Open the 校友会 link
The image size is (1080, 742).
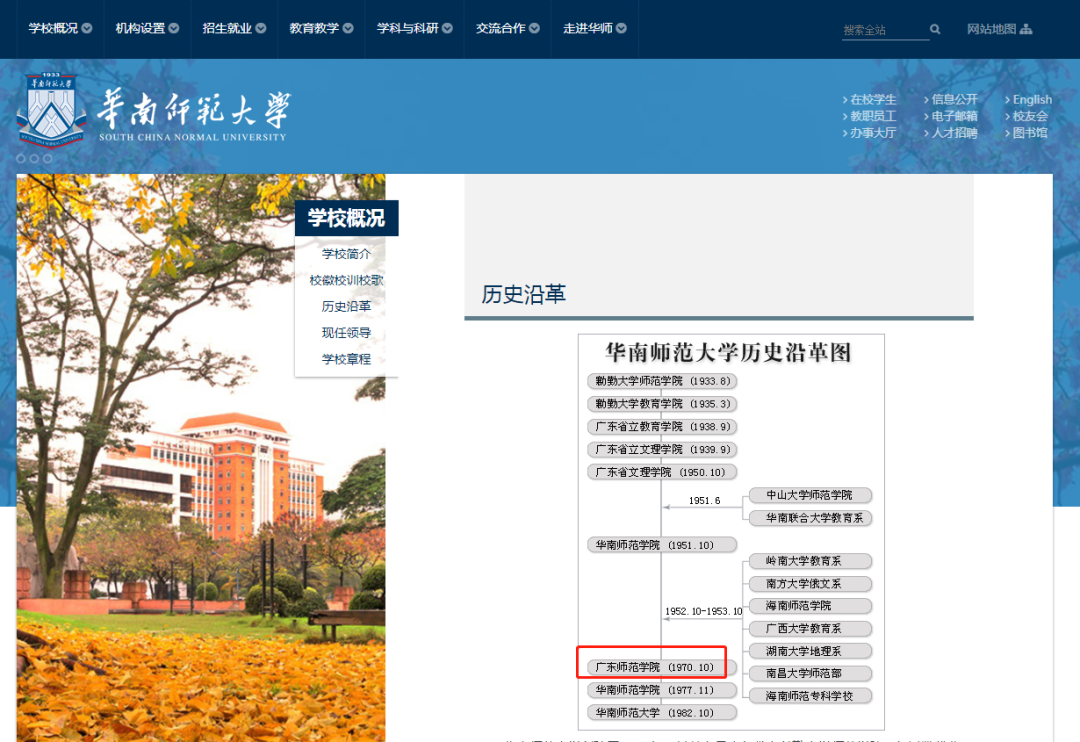pos(1030,116)
